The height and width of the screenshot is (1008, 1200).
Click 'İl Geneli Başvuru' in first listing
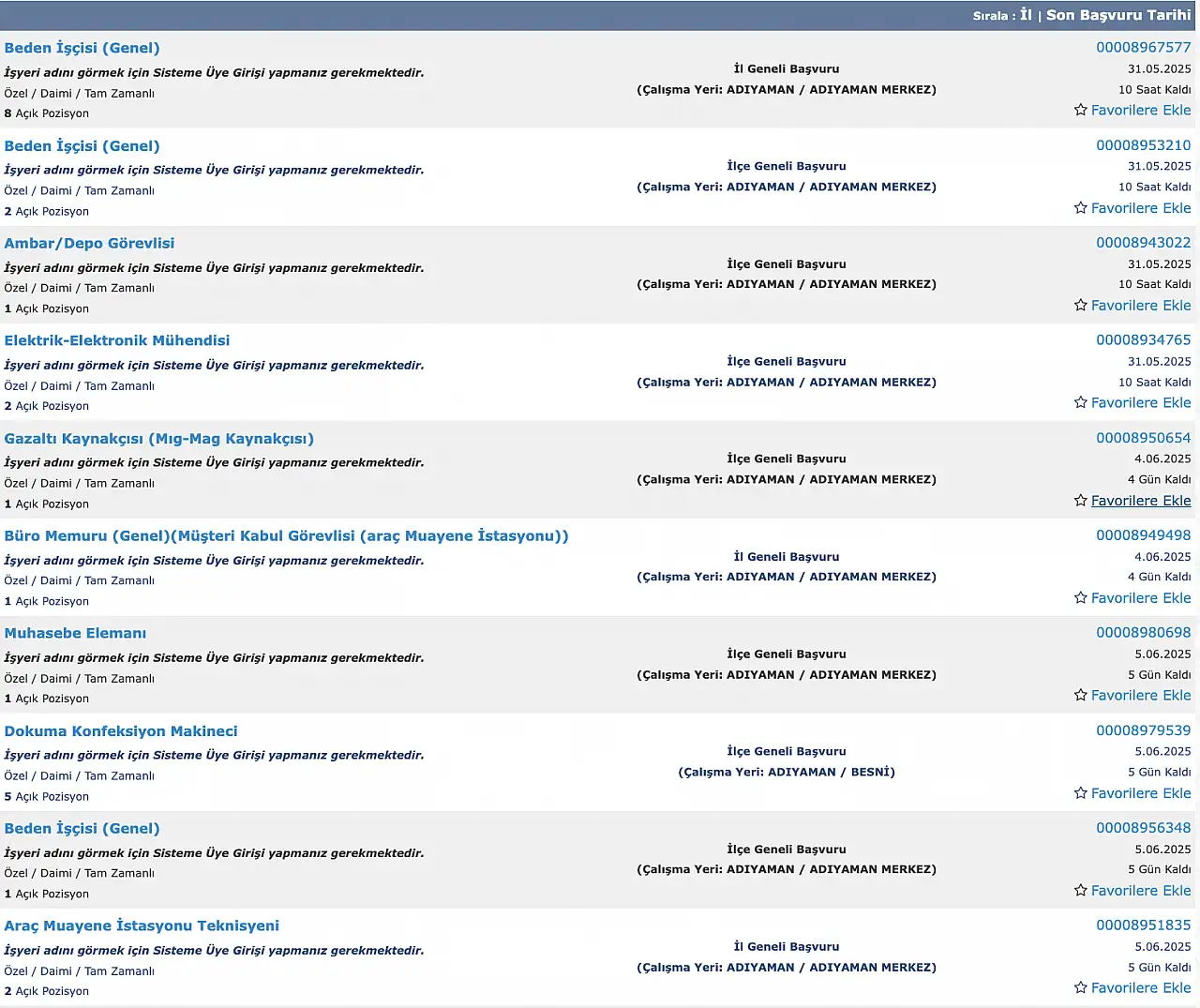pos(787,69)
